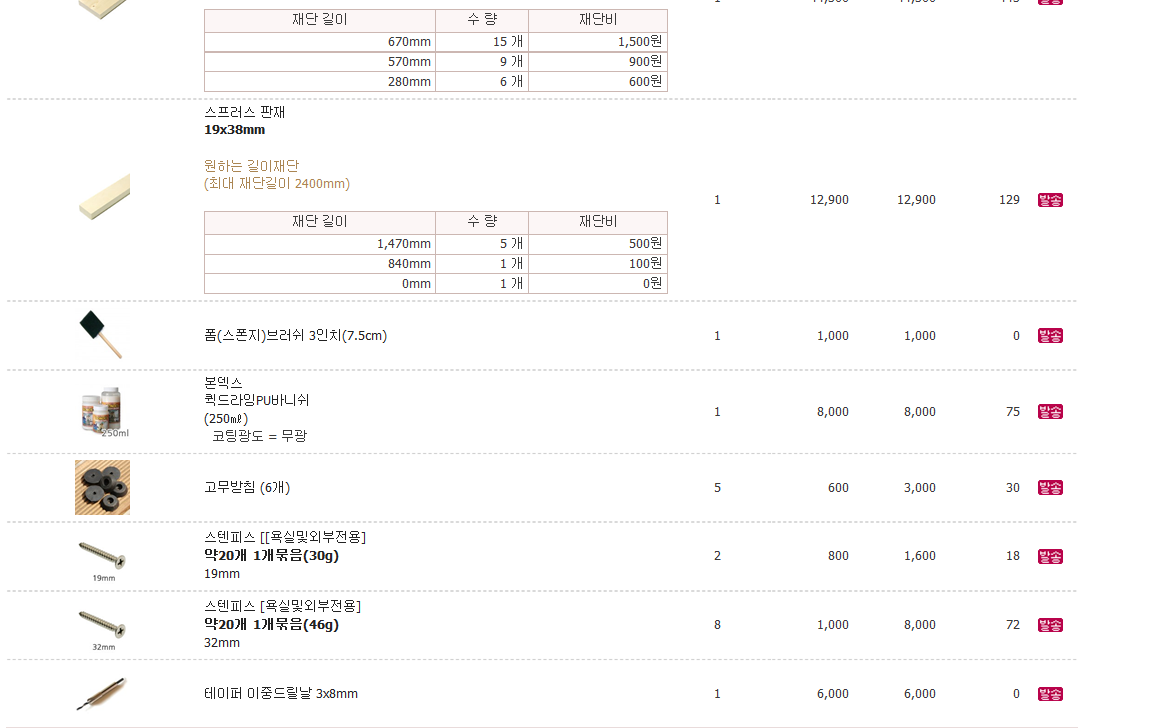Click the (최대 재단길이 2400mm) note under 19x38mm

277,184
